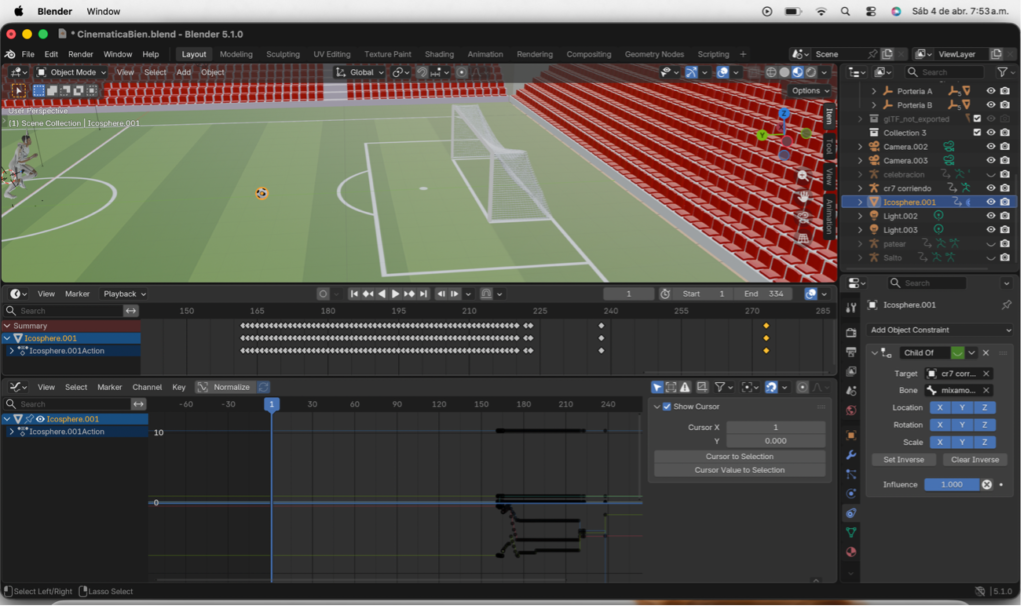Screen dimensions: 1024x609
Task: Hide Camera.002 in viewport via eye icon
Action: [x=991, y=147]
